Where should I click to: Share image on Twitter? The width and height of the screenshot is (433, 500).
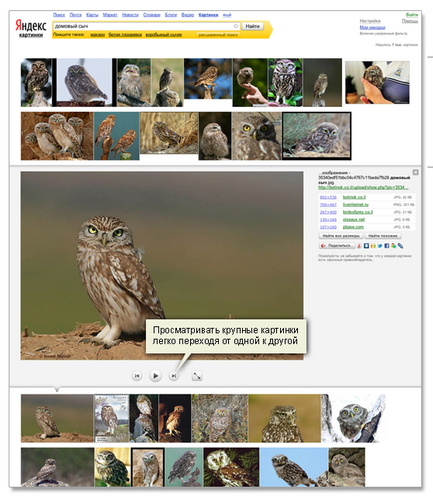pyautogui.click(x=380, y=246)
